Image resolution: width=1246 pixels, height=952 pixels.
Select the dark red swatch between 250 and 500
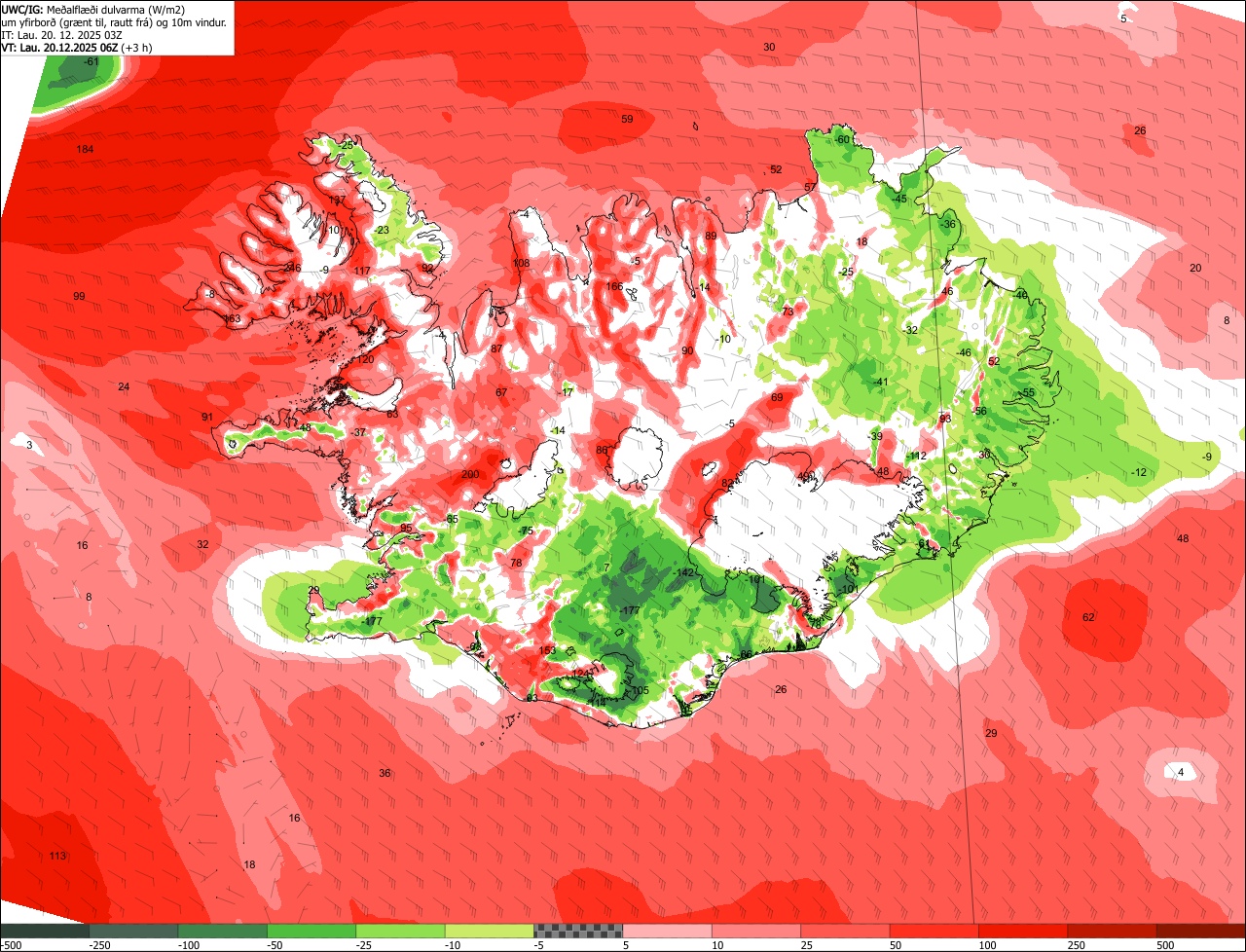[1113, 931]
